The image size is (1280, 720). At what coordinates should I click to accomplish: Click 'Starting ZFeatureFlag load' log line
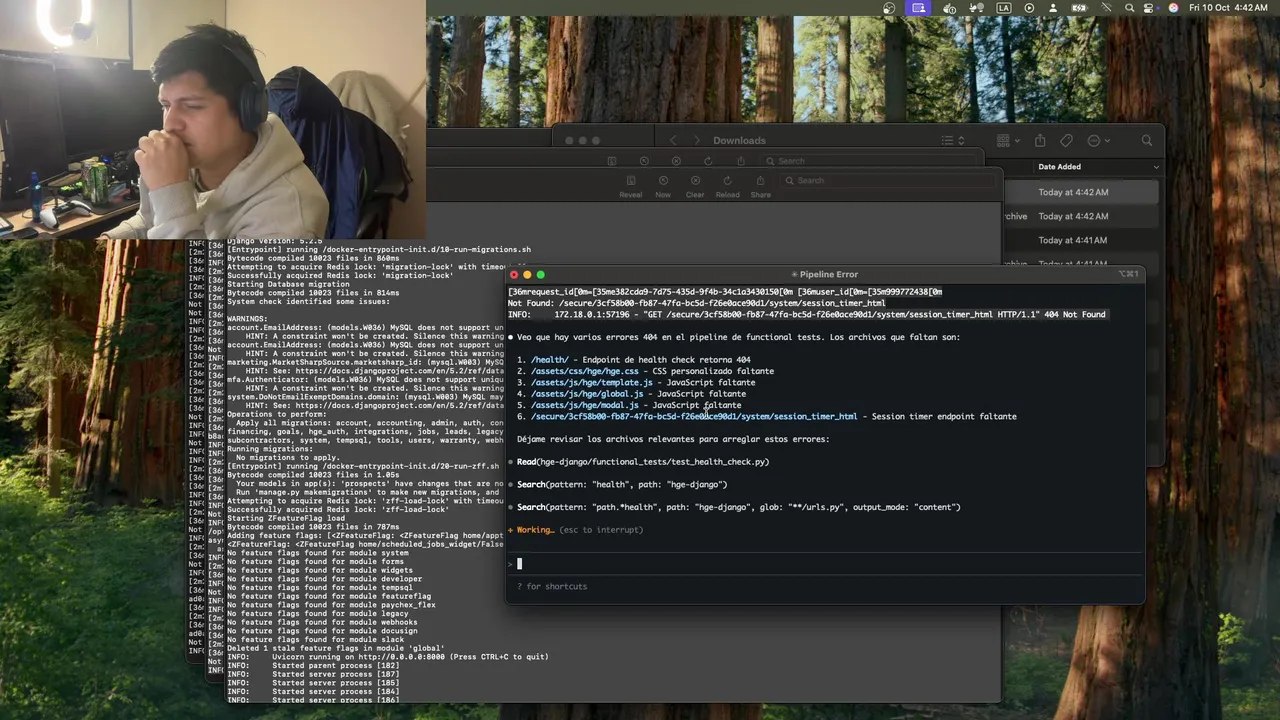(x=286, y=518)
